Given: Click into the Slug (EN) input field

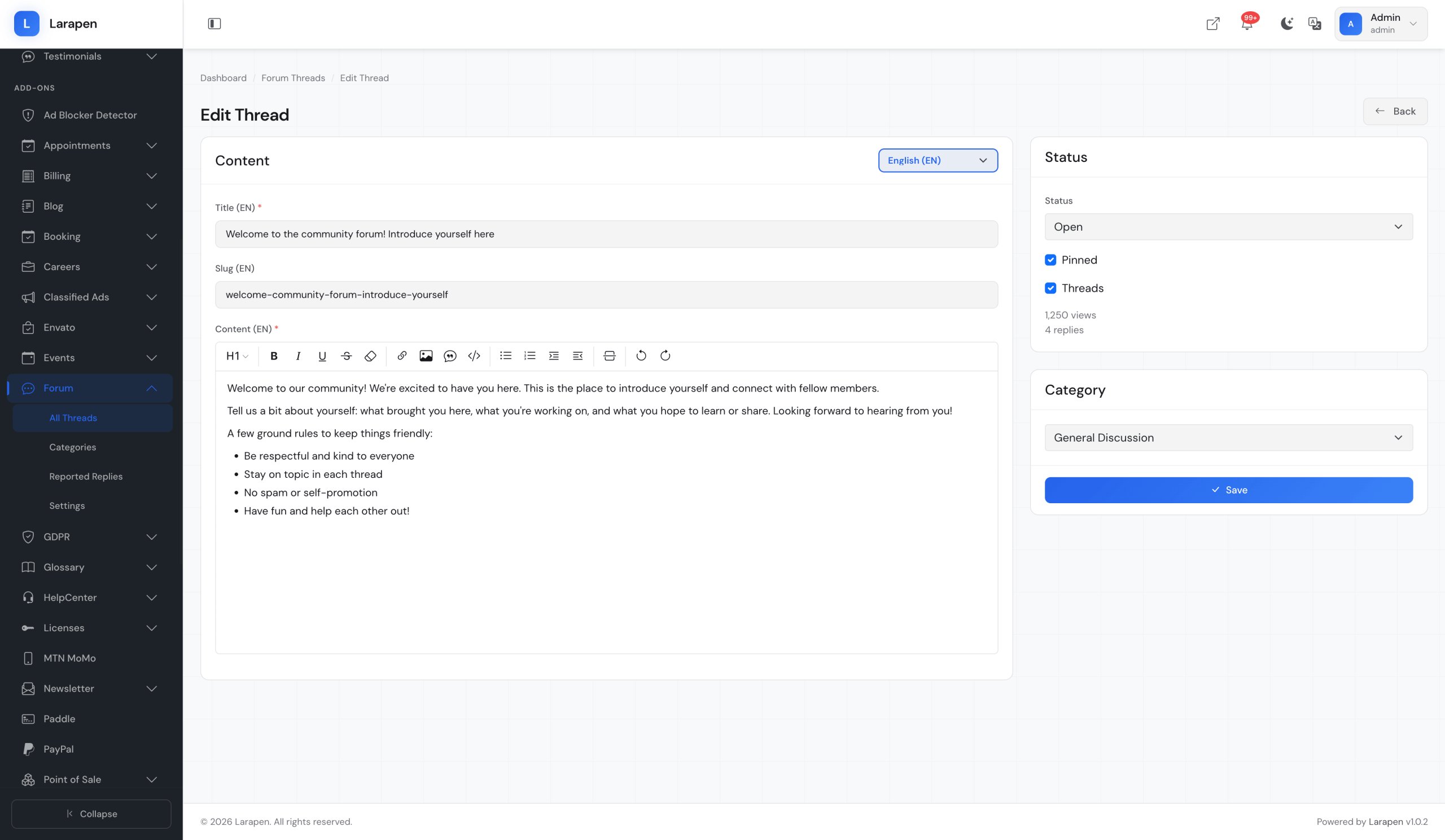Looking at the screenshot, I should click(606, 294).
